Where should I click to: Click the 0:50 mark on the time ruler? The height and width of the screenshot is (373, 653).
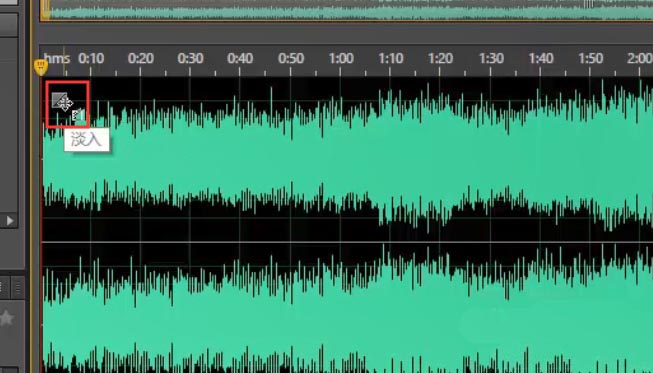pyautogui.click(x=291, y=58)
